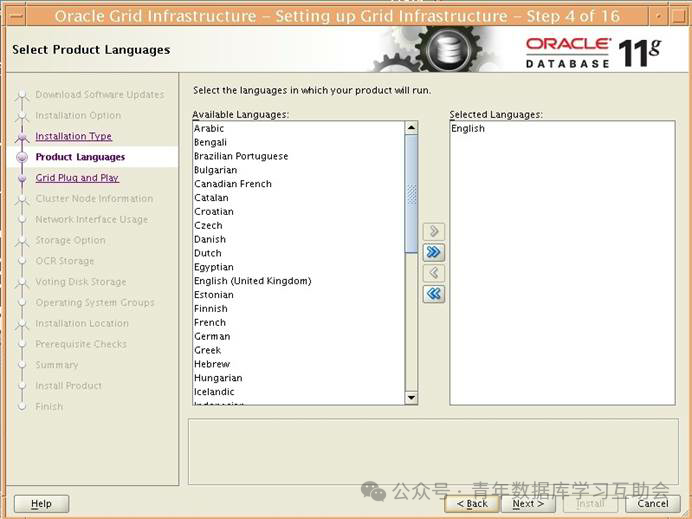
Task: Click the OCR Storage step
Action: 65,261
